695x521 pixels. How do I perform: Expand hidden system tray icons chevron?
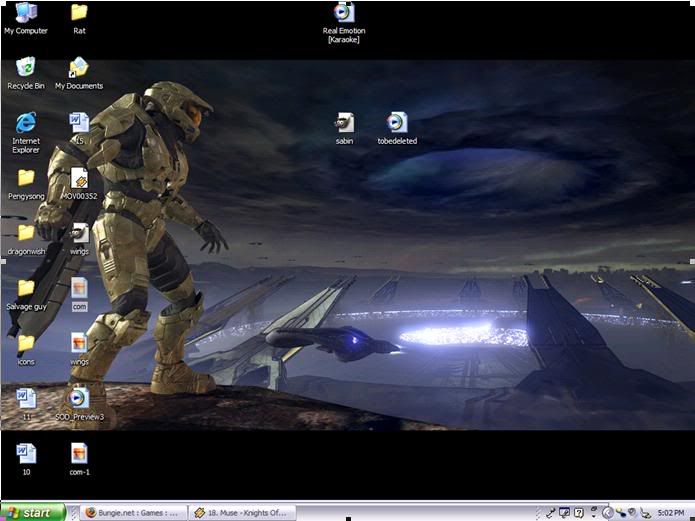(x=608, y=513)
